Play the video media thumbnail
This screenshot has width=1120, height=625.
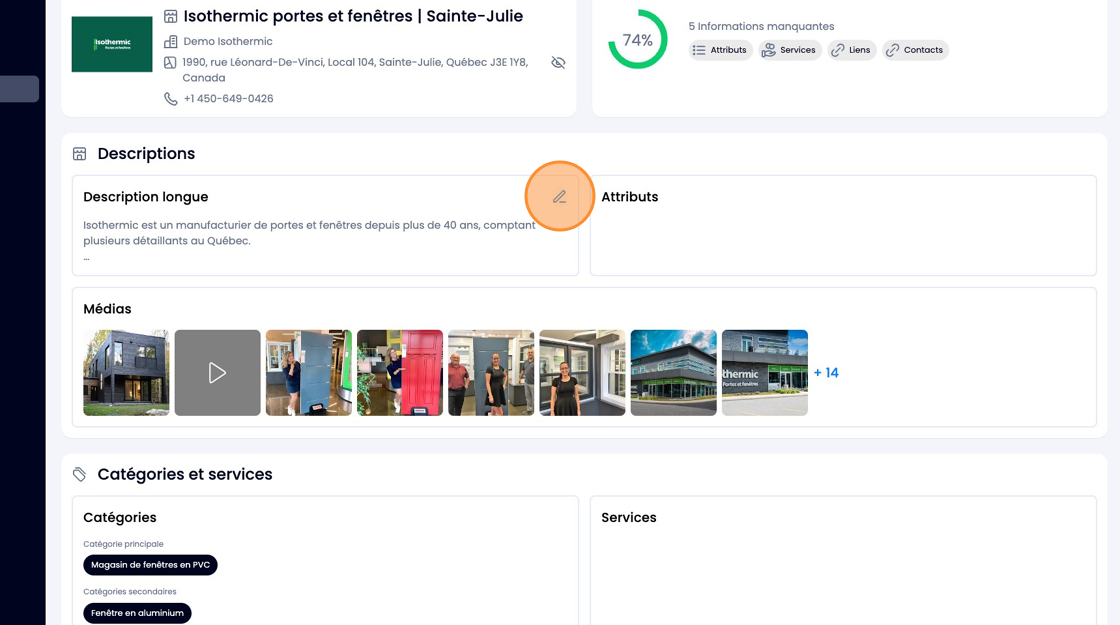(x=218, y=373)
